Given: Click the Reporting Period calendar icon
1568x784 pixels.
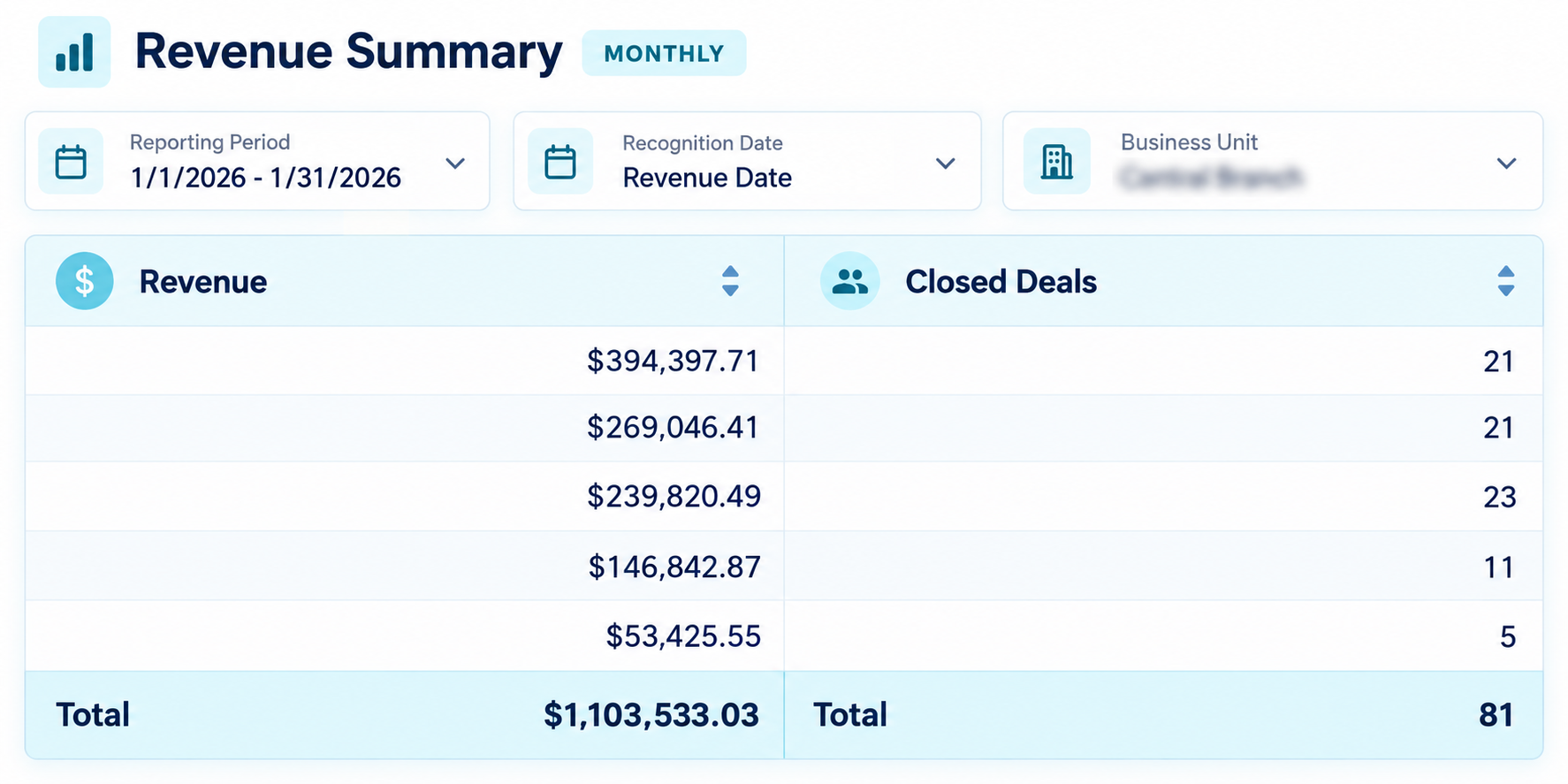Looking at the screenshot, I should click(x=71, y=163).
